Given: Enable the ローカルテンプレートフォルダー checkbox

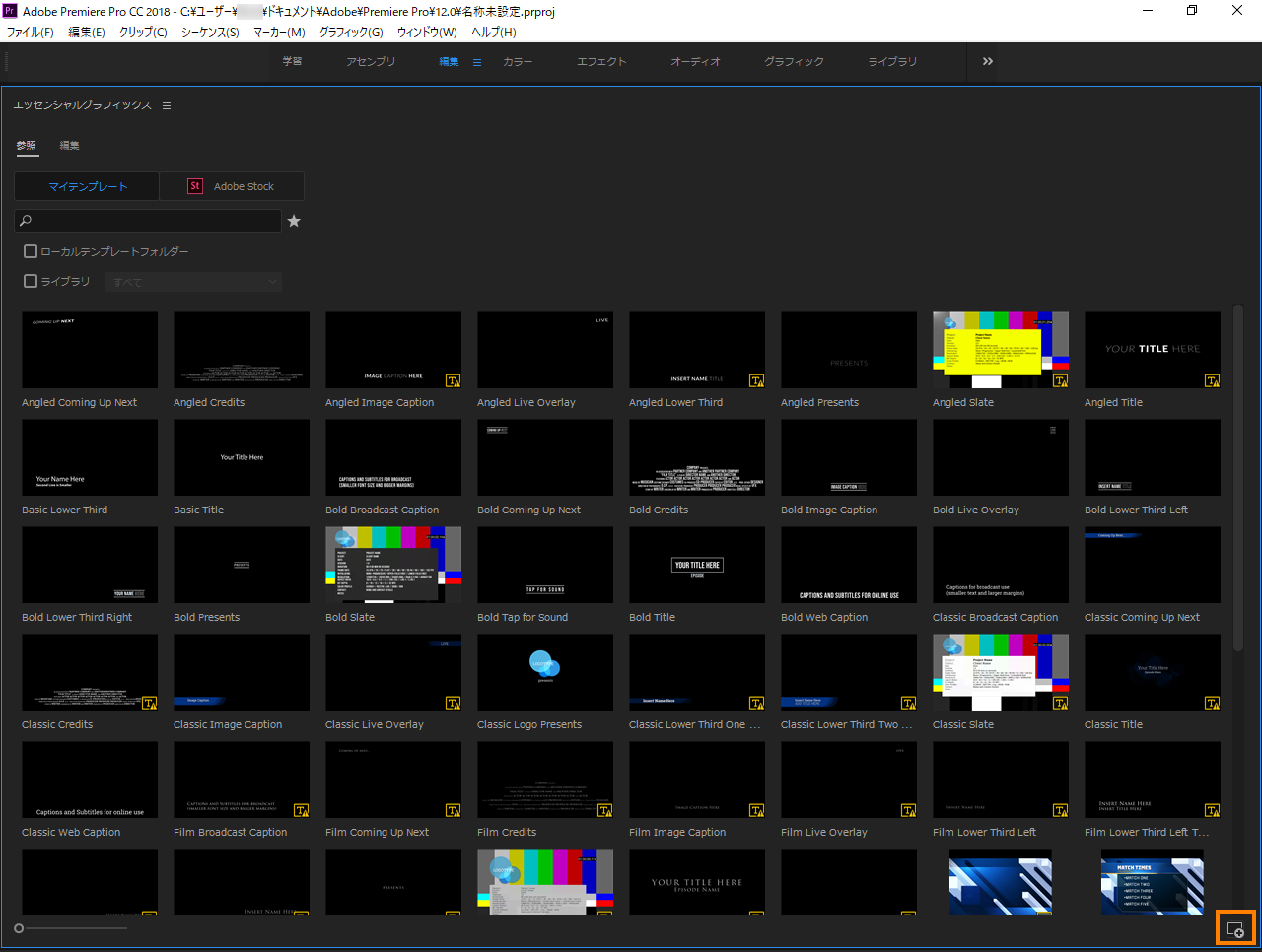Looking at the screenshot, I should click(x=31, y=251).
